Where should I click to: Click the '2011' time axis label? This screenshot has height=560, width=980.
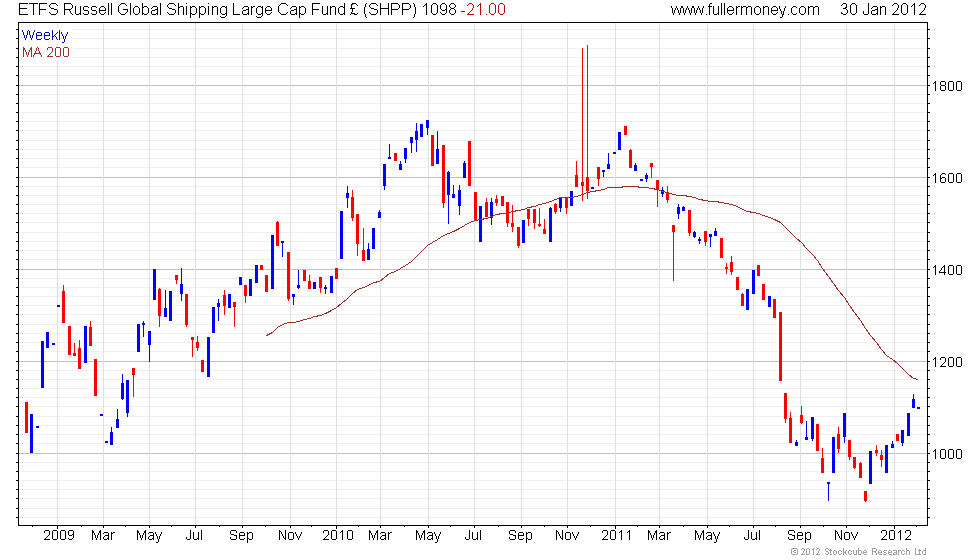pos(617,535)
